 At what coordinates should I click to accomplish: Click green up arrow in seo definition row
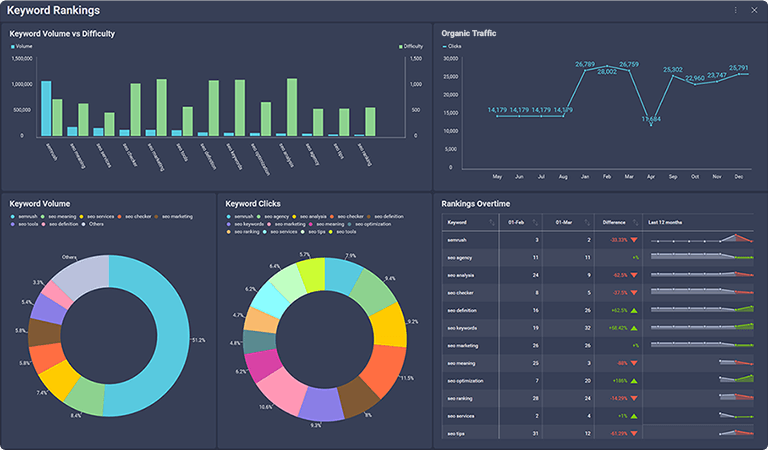[634, 310]
